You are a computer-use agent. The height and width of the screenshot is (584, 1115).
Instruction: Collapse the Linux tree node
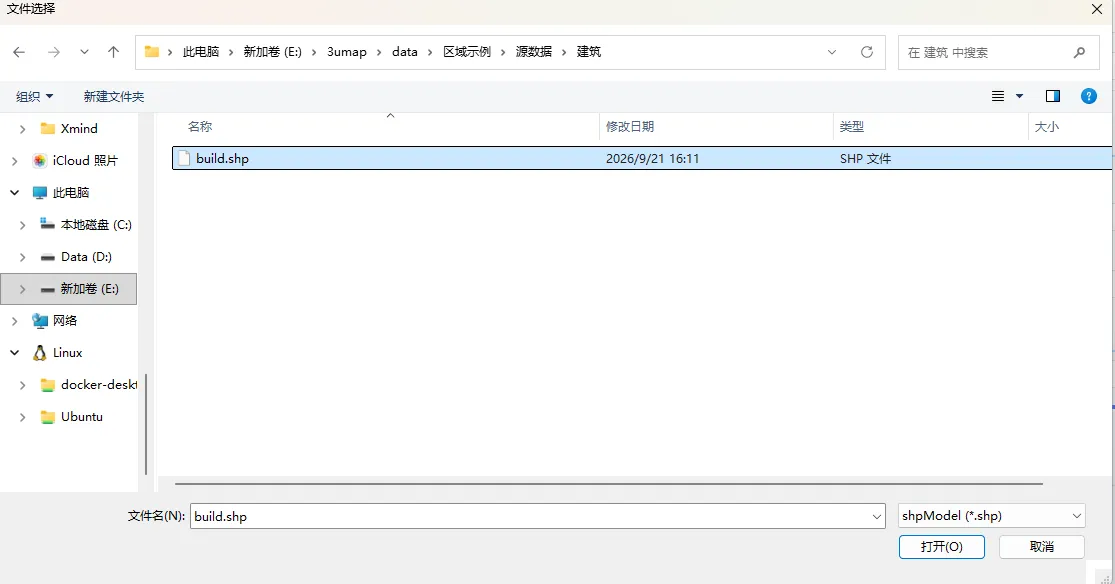click(14, 353)
